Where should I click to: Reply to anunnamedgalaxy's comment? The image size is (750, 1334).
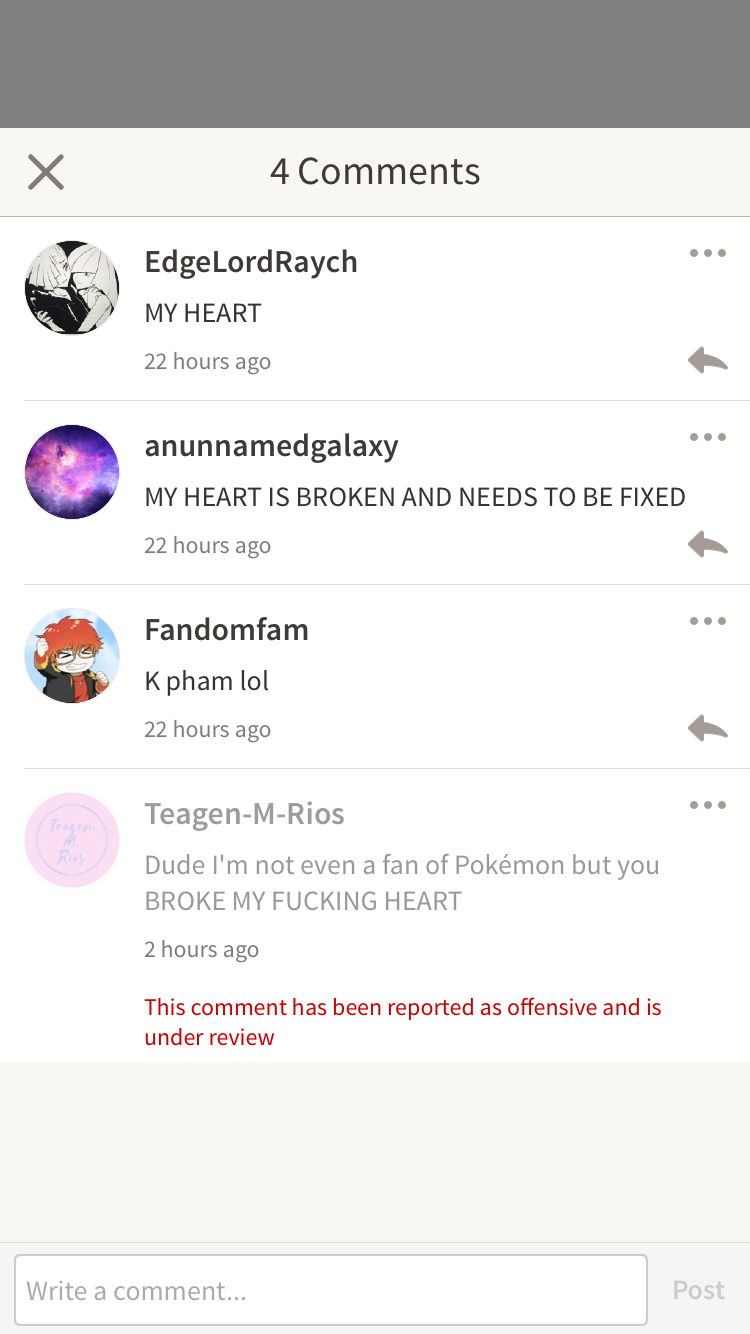708,544
